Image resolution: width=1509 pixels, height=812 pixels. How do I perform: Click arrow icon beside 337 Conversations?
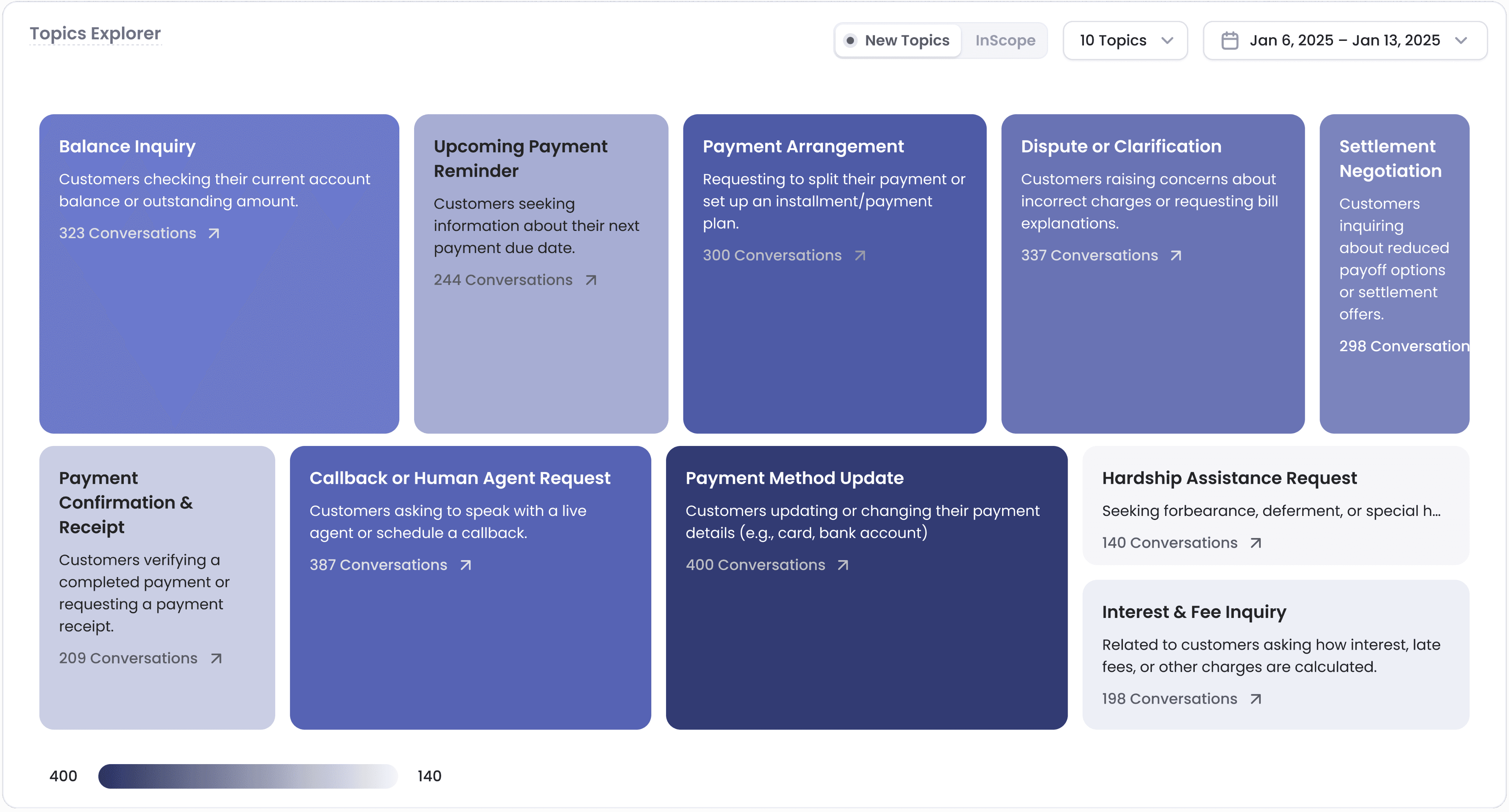tap(1176, 256)
